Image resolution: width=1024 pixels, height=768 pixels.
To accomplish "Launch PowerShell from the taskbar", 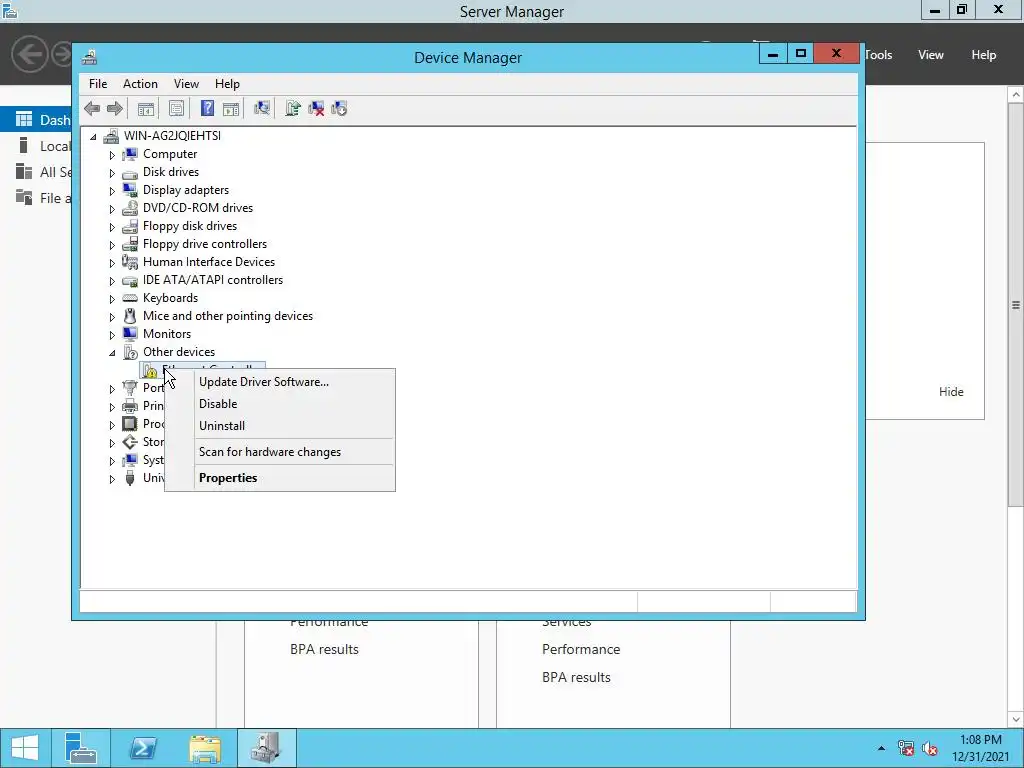I will coord(143,748).
